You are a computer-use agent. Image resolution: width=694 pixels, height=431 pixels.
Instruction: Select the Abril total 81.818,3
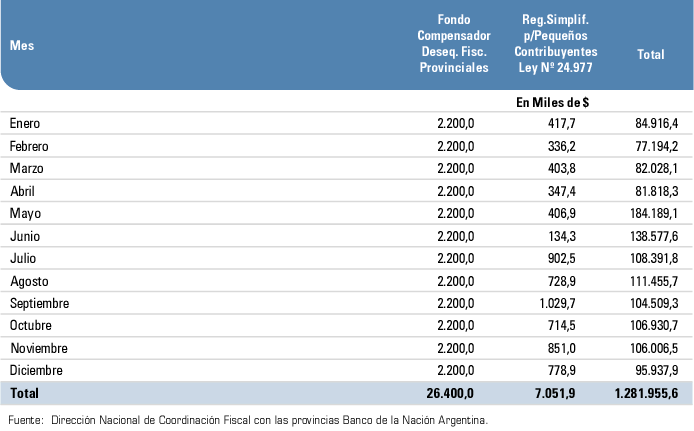click(657, 191)
